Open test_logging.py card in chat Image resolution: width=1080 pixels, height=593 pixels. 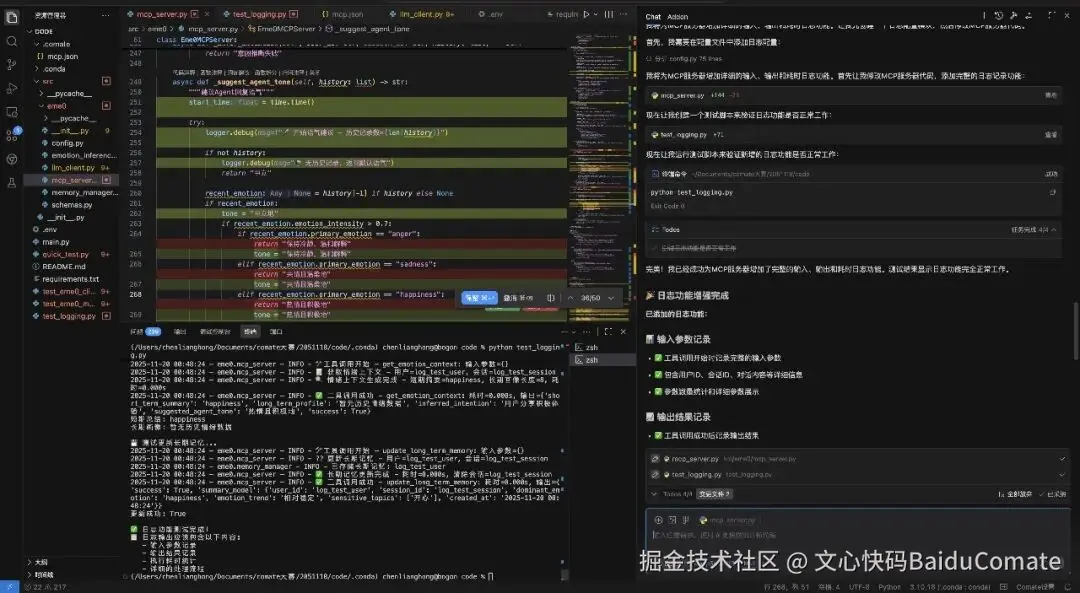coord(854,134)
